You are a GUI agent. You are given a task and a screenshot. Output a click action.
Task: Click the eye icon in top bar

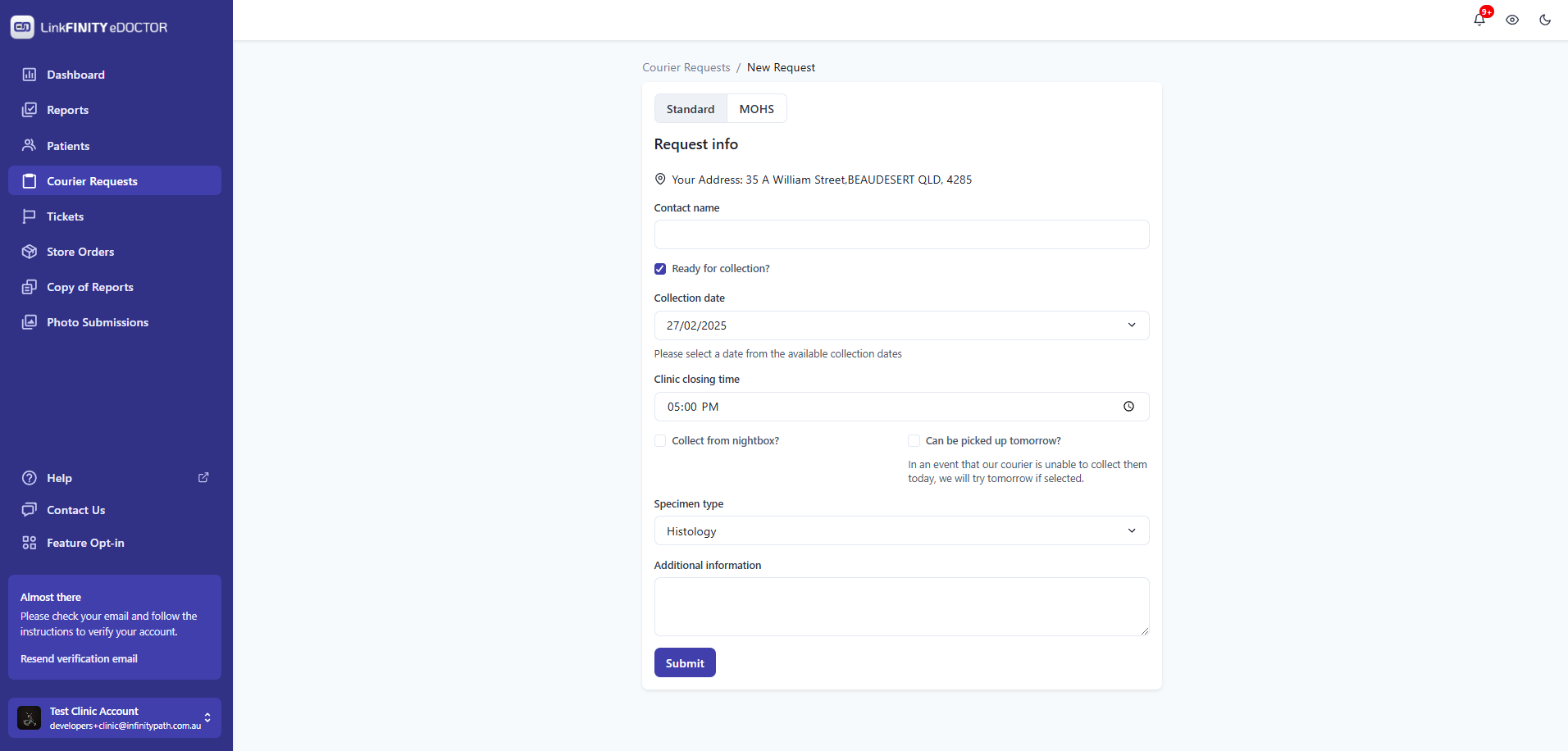[x=1512, y=20]
